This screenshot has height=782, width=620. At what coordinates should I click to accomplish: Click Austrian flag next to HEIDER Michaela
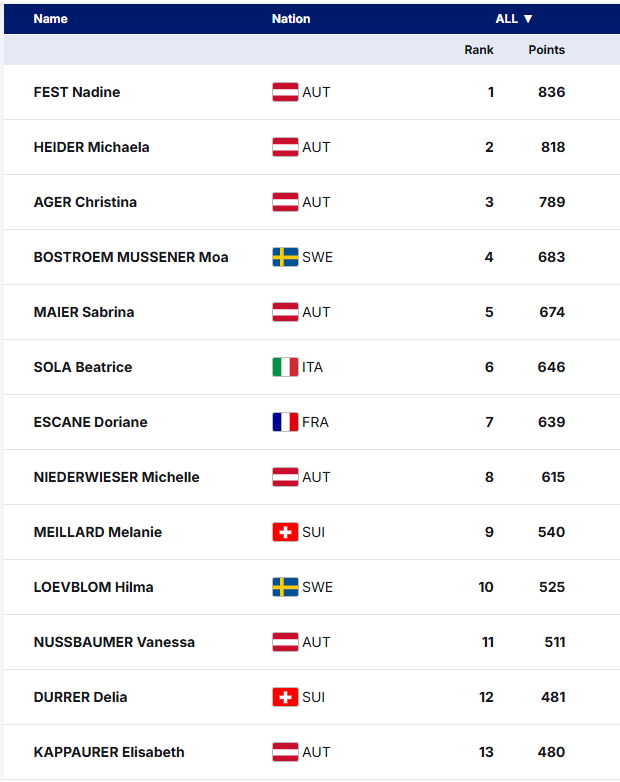coord(285,147)
